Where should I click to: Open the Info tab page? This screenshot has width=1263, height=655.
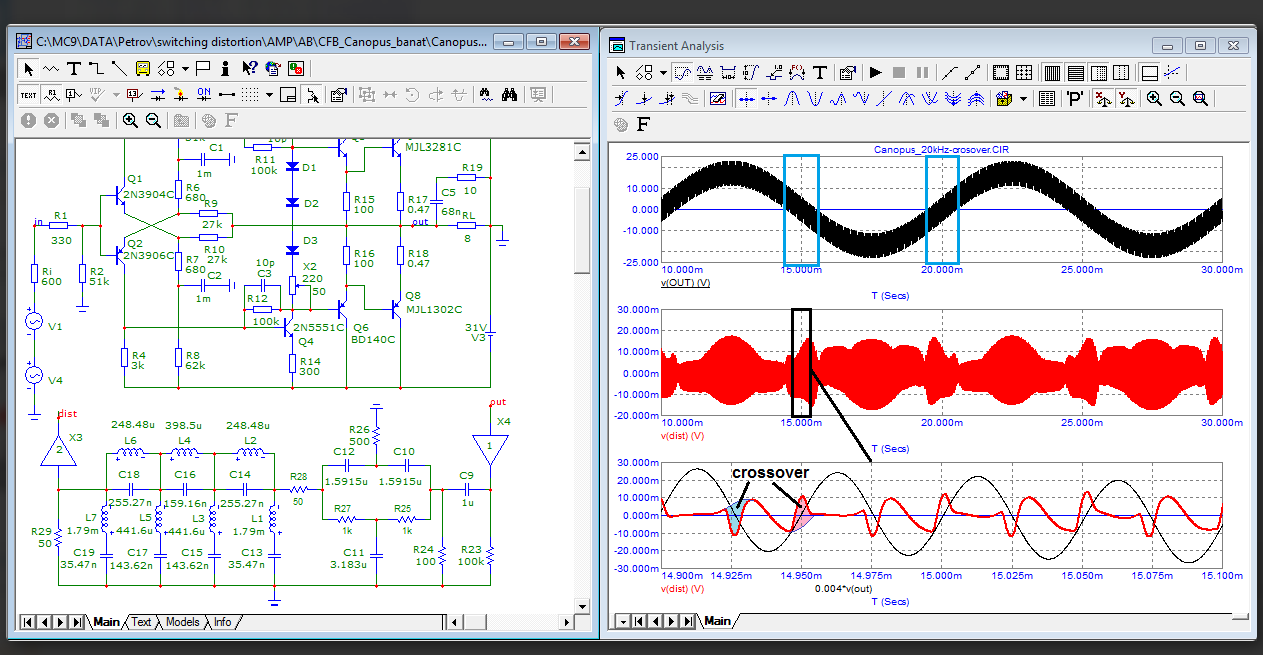tap(222, 622)
